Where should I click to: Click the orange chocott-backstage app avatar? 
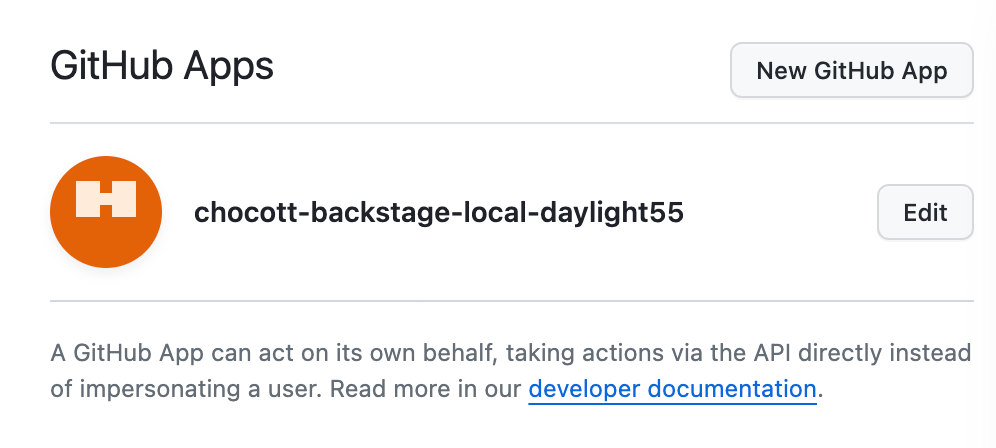106,212
